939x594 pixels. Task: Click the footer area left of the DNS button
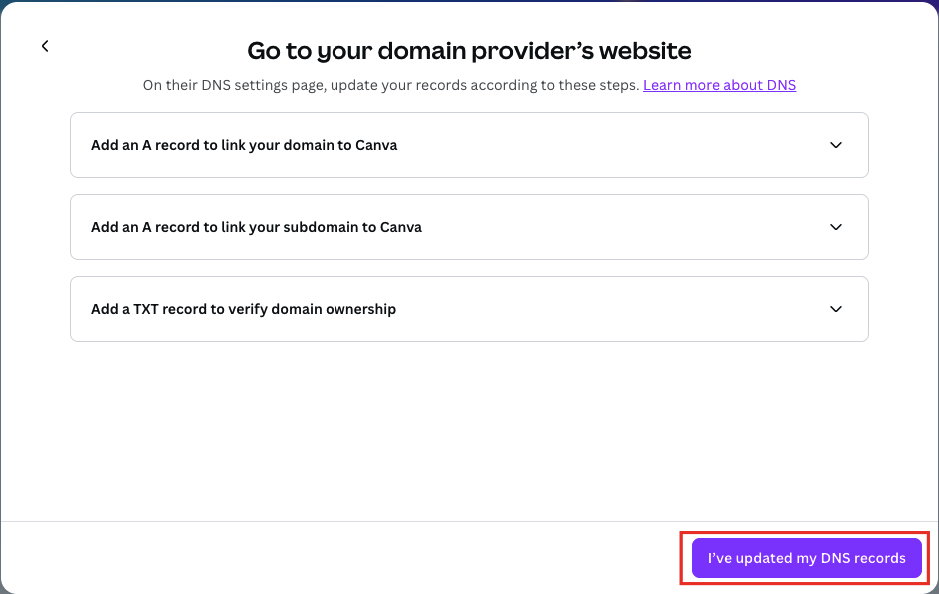(x=340, y=558)
